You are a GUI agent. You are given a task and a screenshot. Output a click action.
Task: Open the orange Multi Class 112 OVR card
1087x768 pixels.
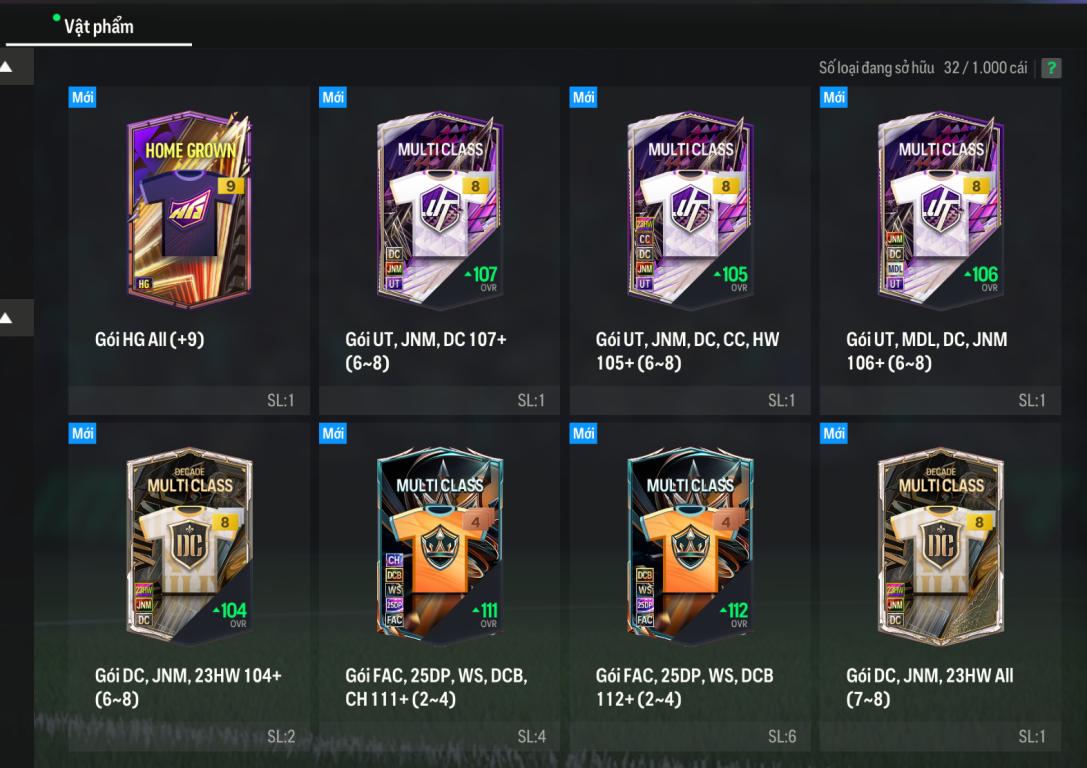690,546
